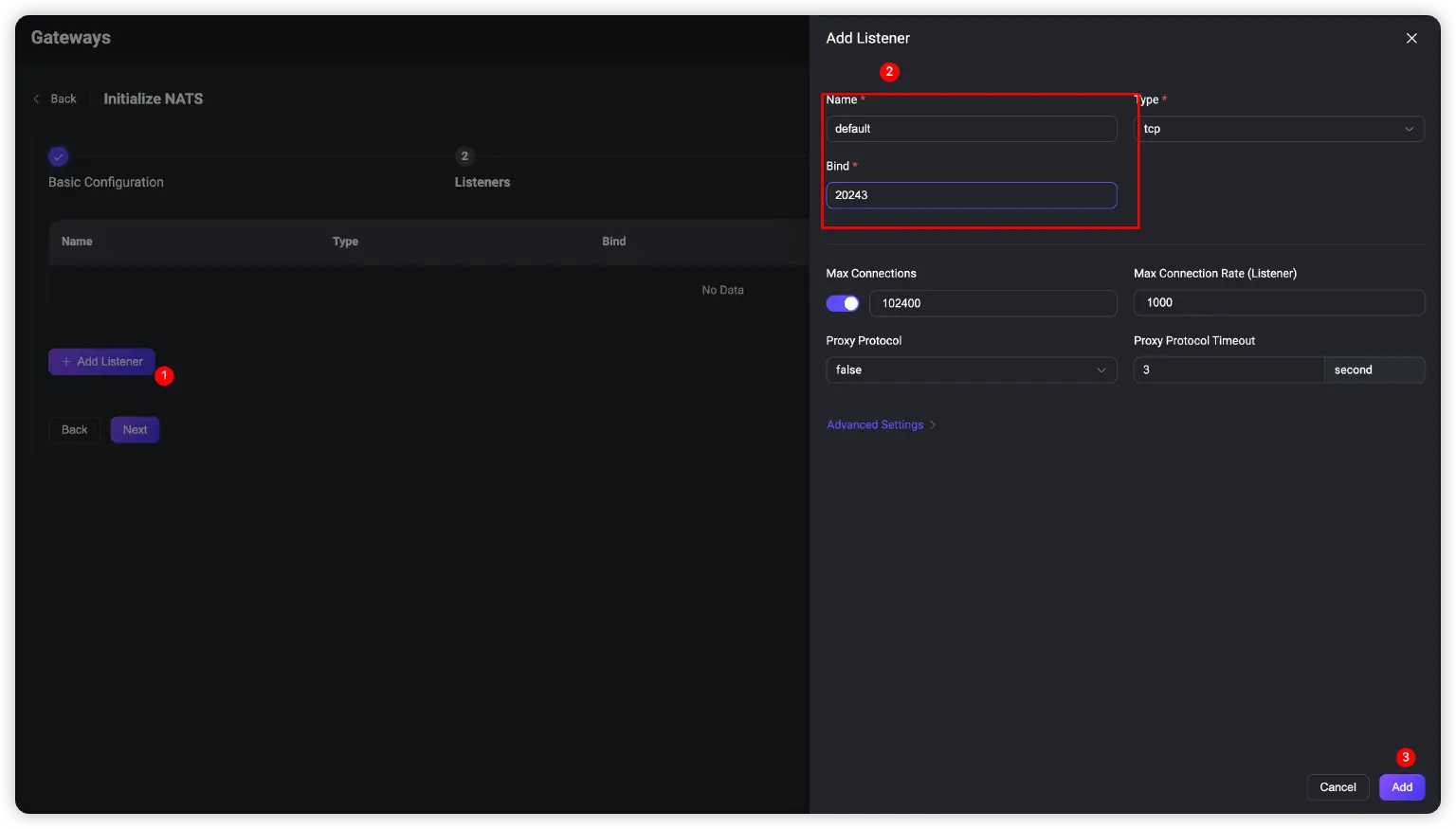Viewport: 1456px width, 829px height.
Task: Click the Bind field with 20243
Action: coord(971,195)
